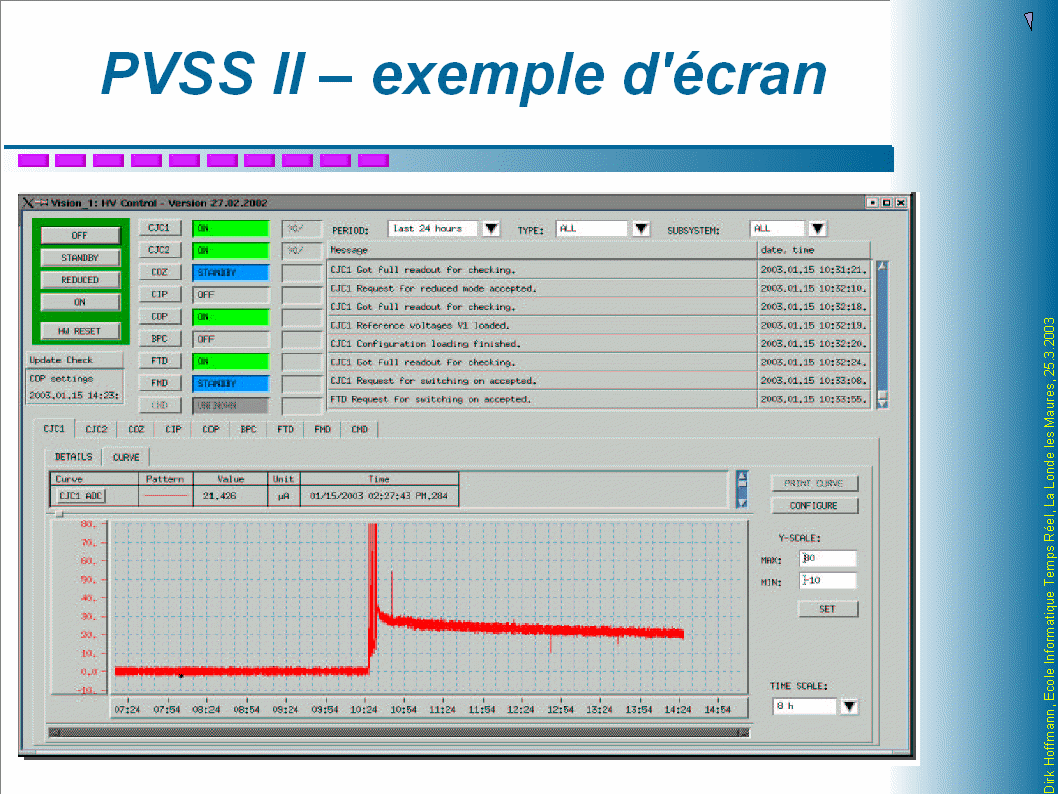Viewport: 1058px width, 794px height.
Task: Switch to the CIP tab
Action: pyautogui.click(x=173, y=429)
